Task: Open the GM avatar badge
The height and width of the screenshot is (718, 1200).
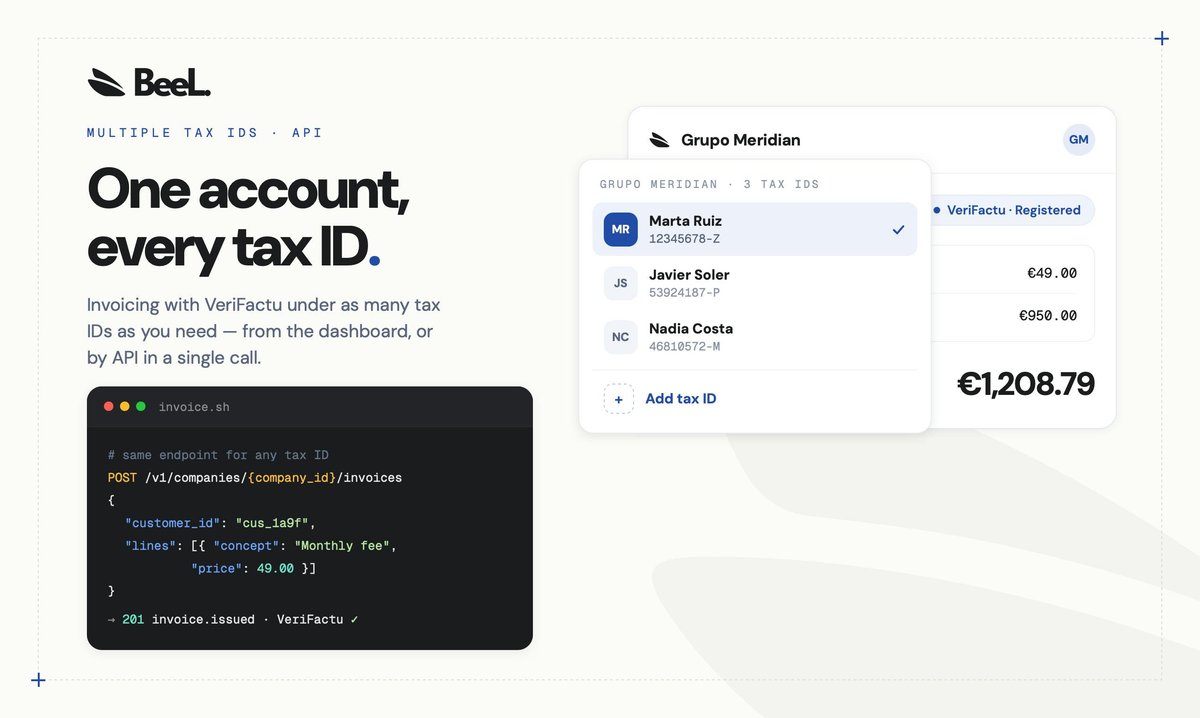Action: (1078, 140)
